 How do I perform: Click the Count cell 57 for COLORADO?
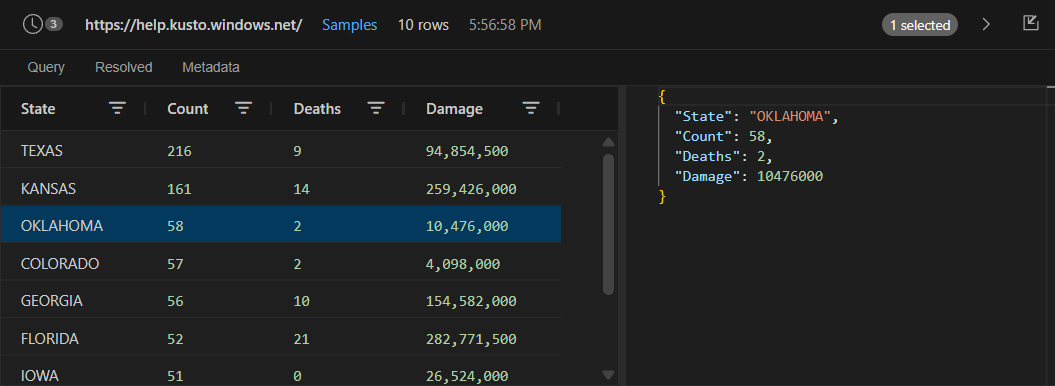(x=175, y=264)
